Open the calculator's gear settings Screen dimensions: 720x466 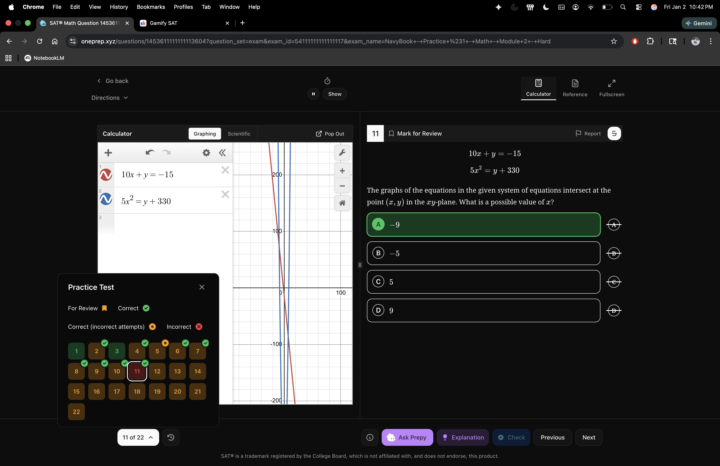[206, 153]
